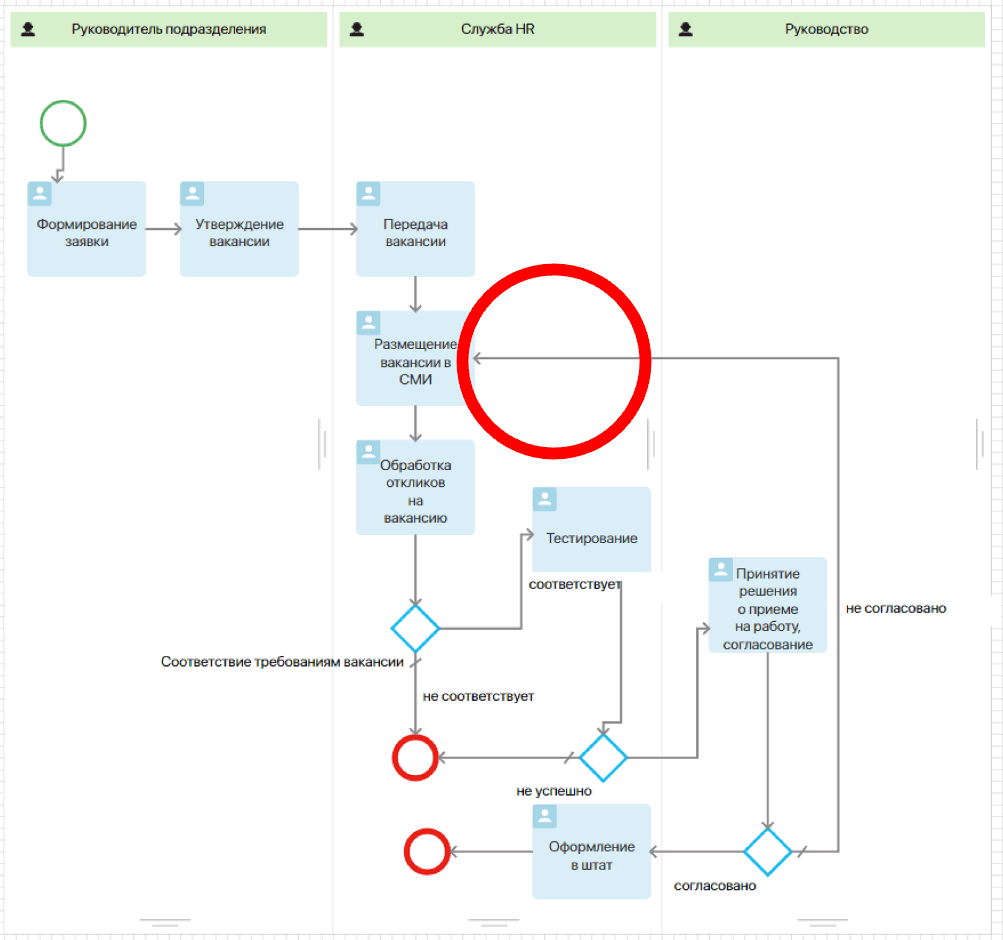This screenshot has width=1003, height=940.
Task: Click user icon on 'Тестирование' task
Action: coord(545,500)
